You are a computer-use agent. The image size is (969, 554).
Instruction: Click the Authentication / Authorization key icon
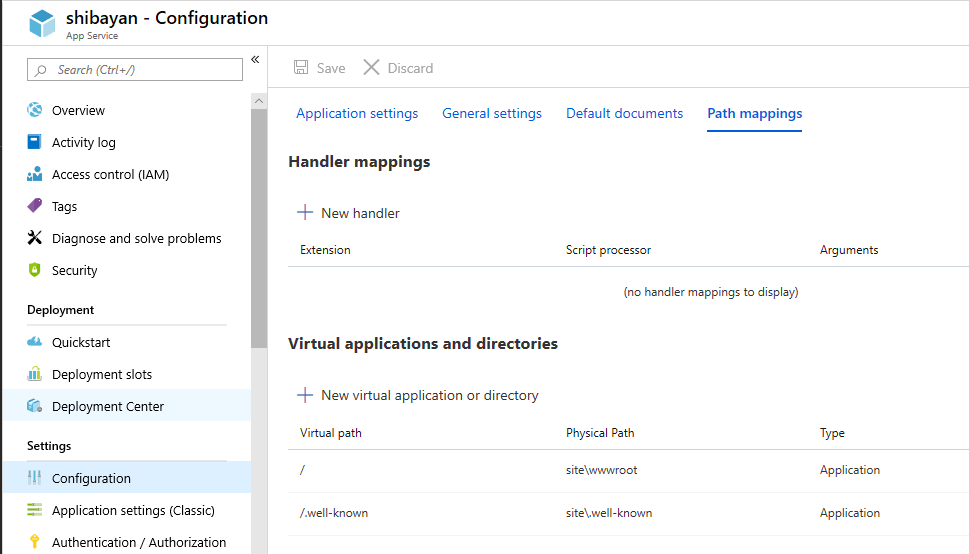click(35, 542)
